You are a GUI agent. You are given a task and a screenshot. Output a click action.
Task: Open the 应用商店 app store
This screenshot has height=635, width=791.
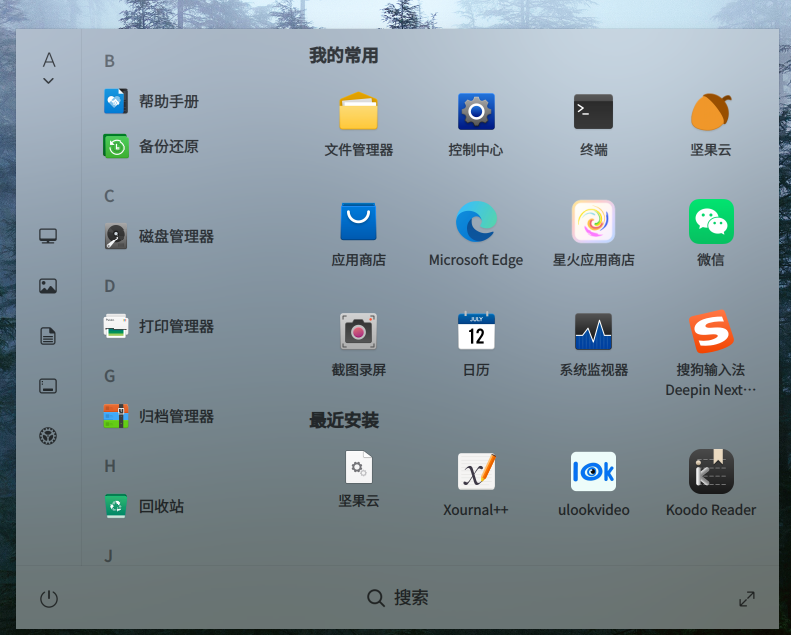coord(358,234)
